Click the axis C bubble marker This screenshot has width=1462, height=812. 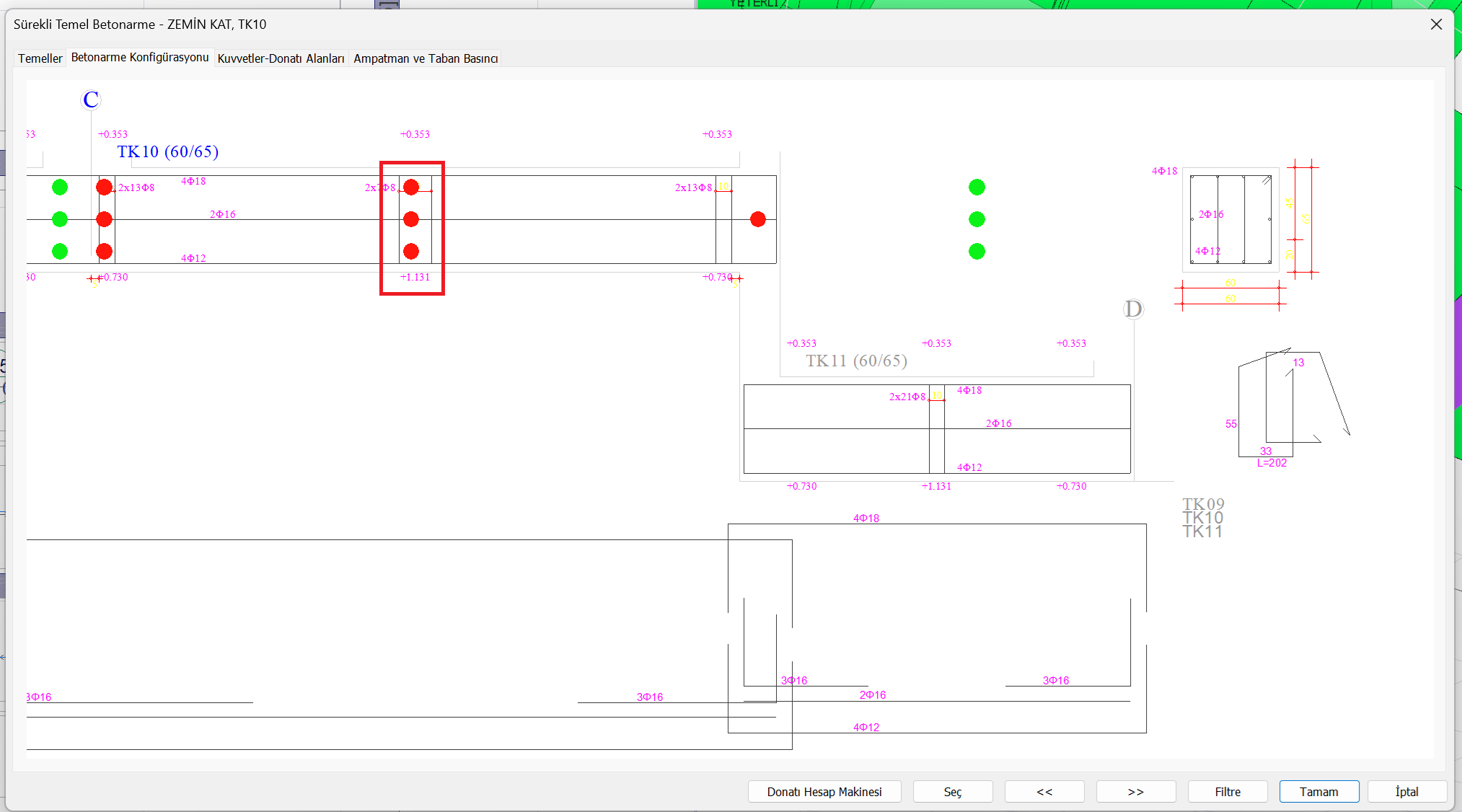coord(91,100)
